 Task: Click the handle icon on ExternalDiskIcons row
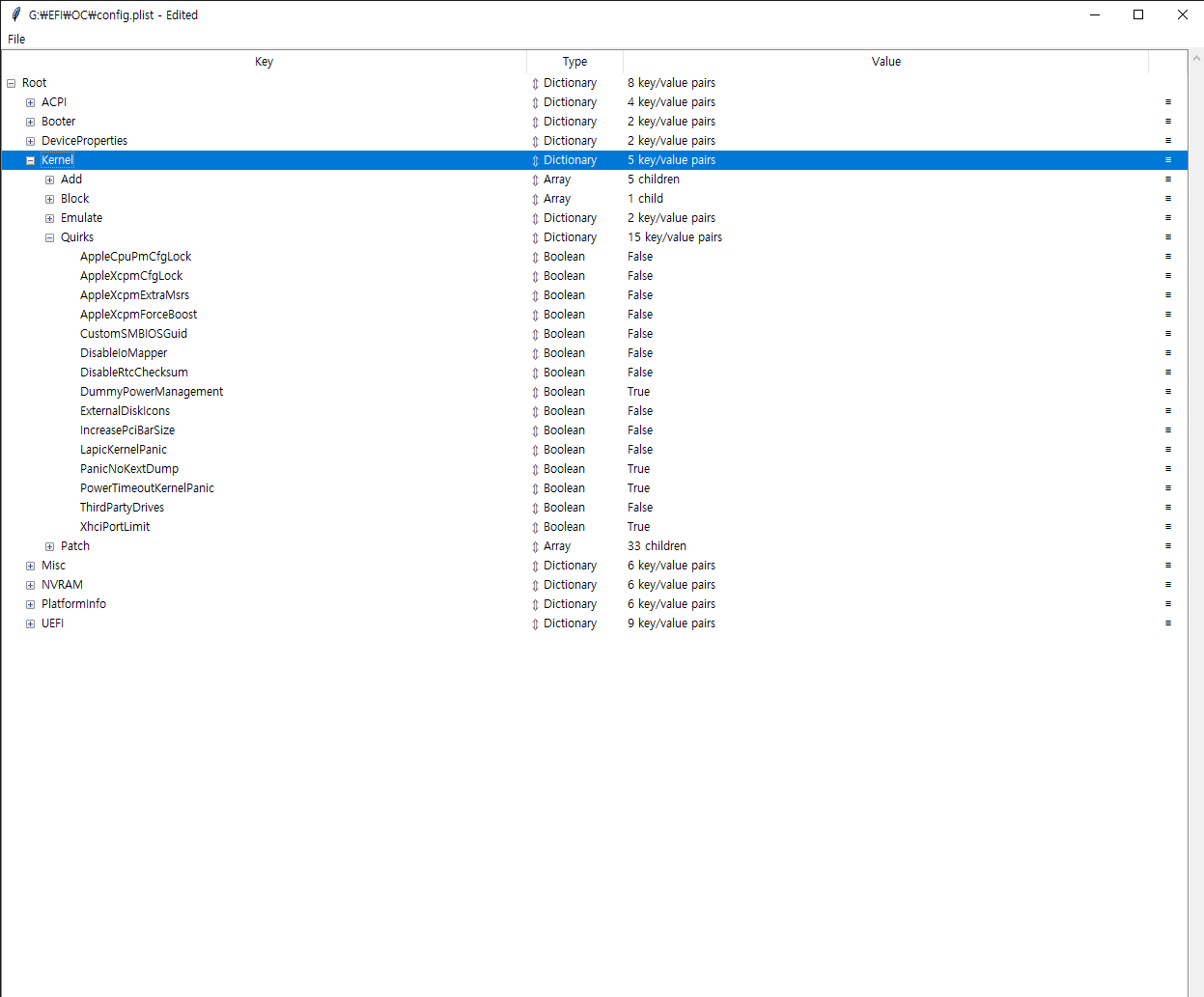[1167, 411]
